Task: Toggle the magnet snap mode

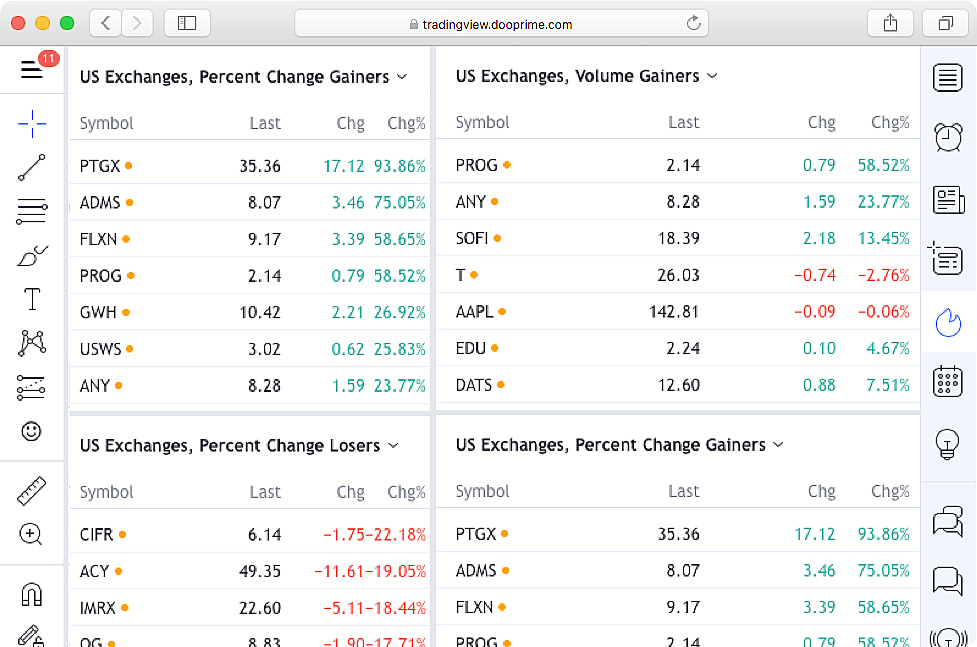Action: tap(32, 595)
